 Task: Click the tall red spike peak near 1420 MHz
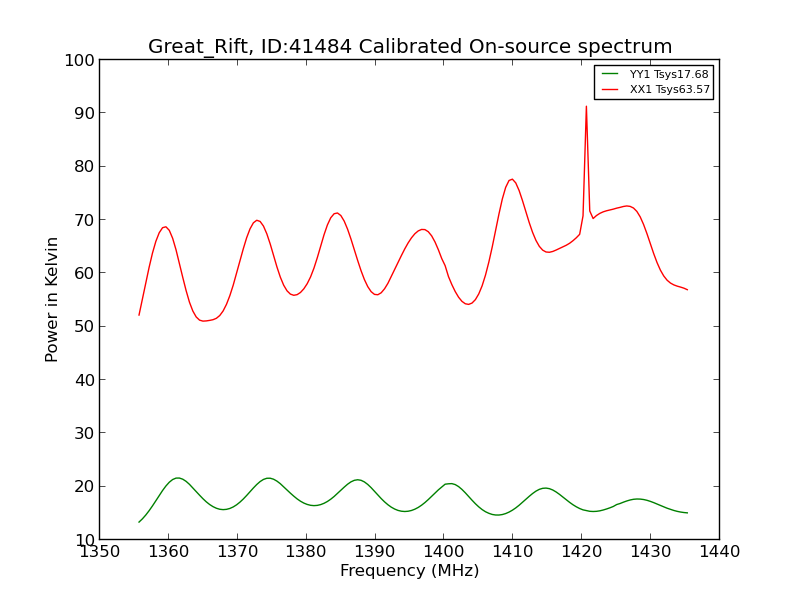586,107
